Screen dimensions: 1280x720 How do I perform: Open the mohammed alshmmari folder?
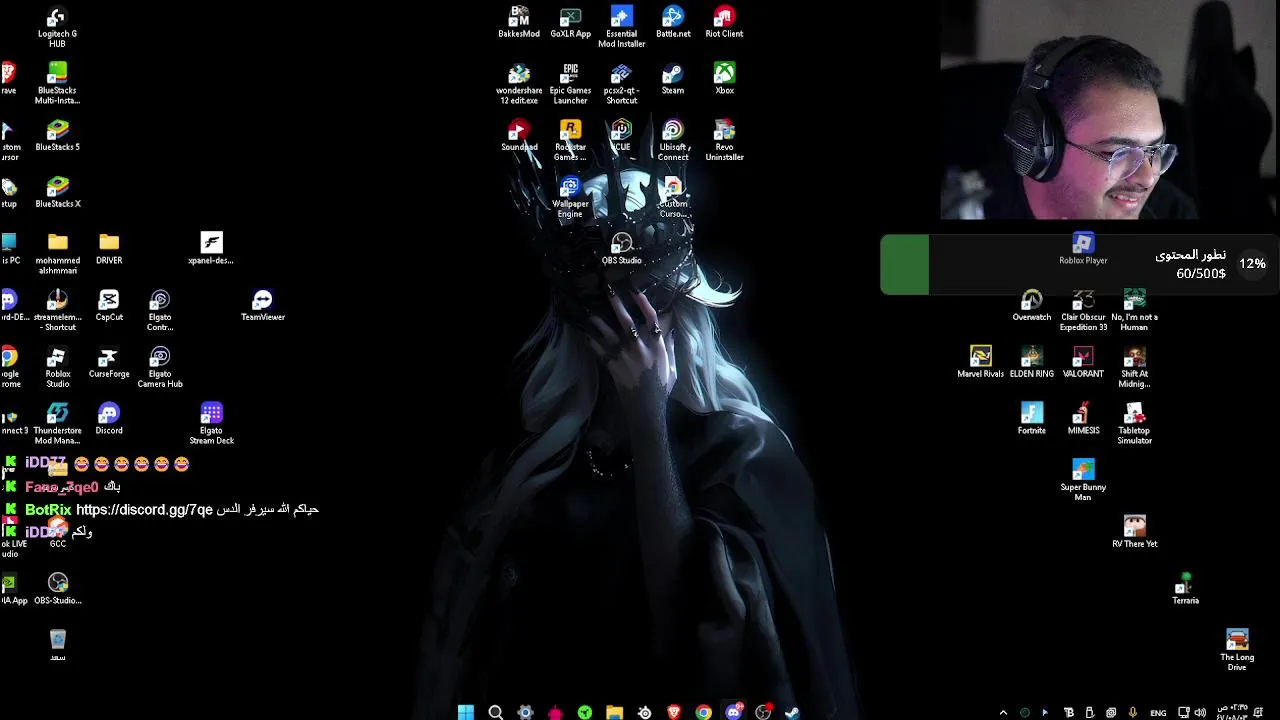click(x=57, y=254)
